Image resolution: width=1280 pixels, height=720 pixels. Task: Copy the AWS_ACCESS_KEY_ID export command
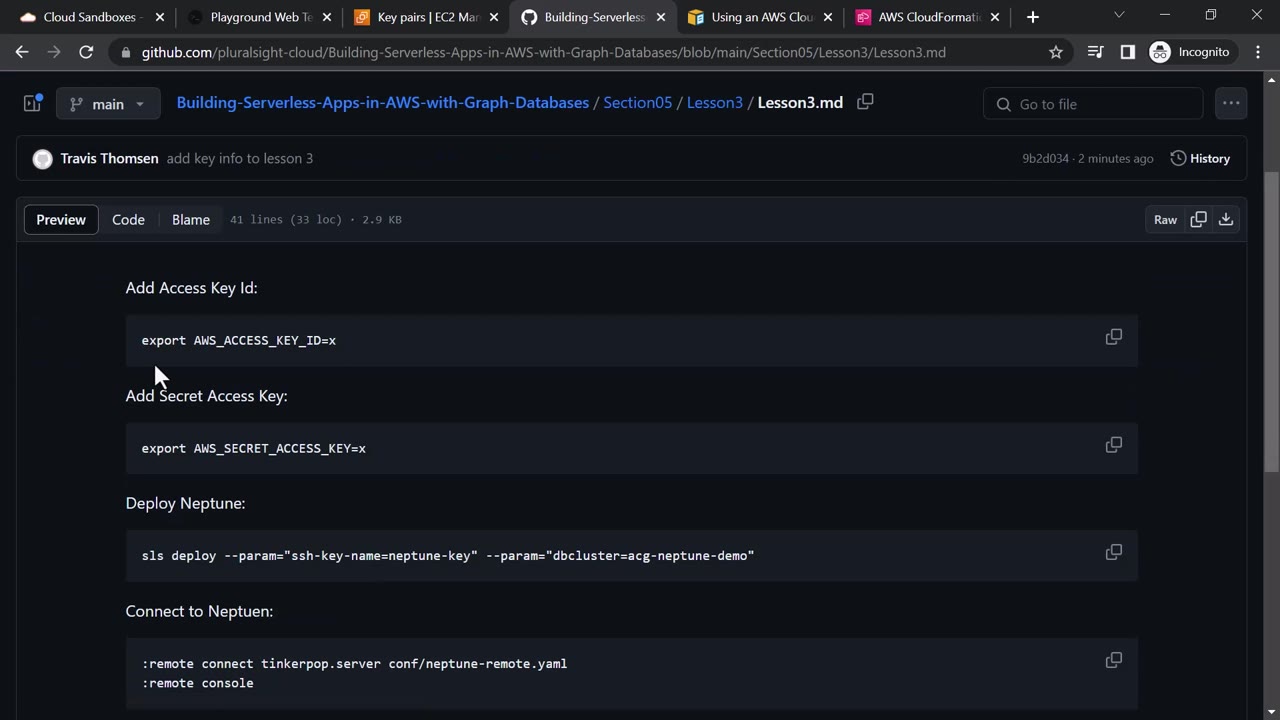1113,337
